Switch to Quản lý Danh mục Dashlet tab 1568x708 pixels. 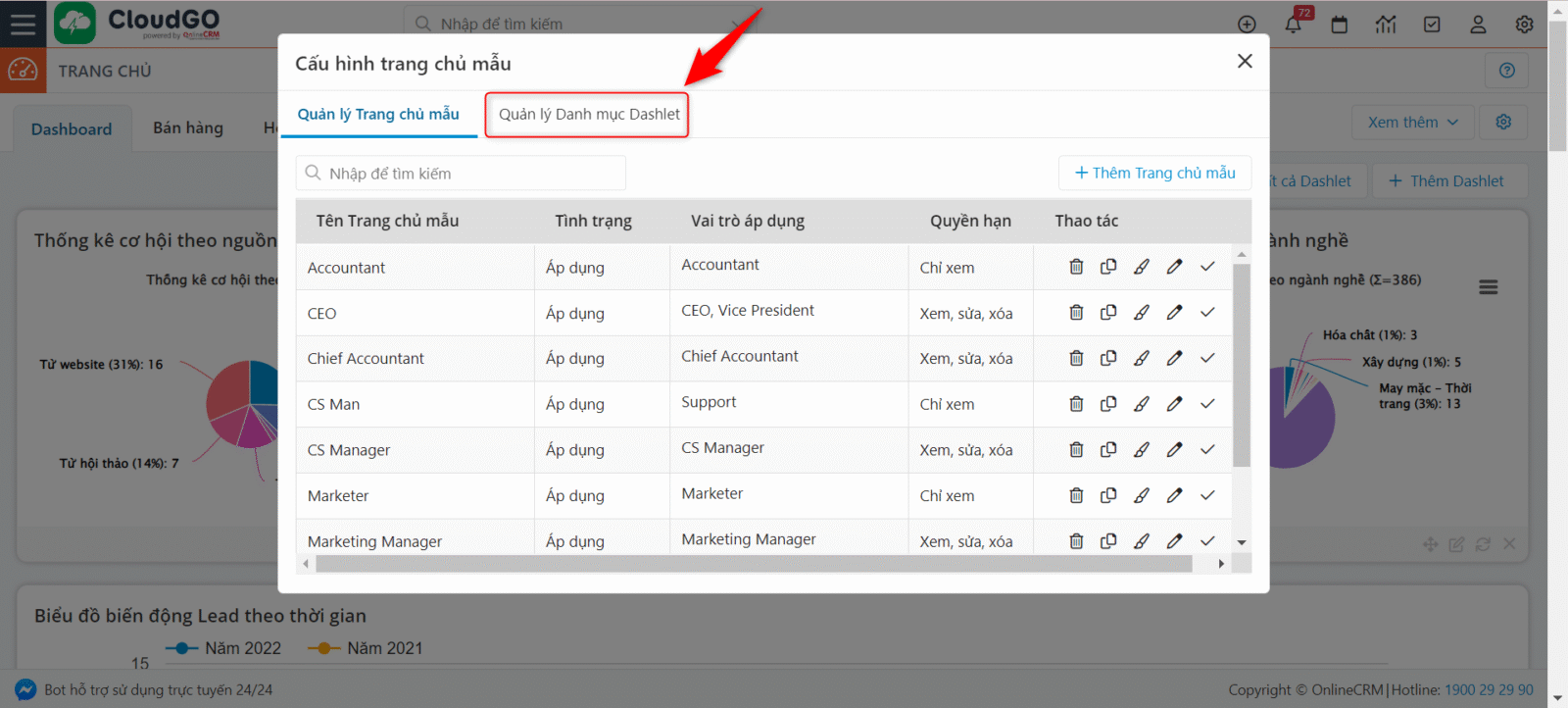588,115
